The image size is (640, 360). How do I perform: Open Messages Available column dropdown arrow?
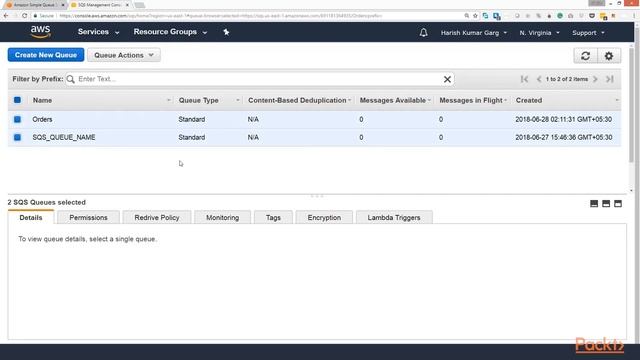coord(429,100)
